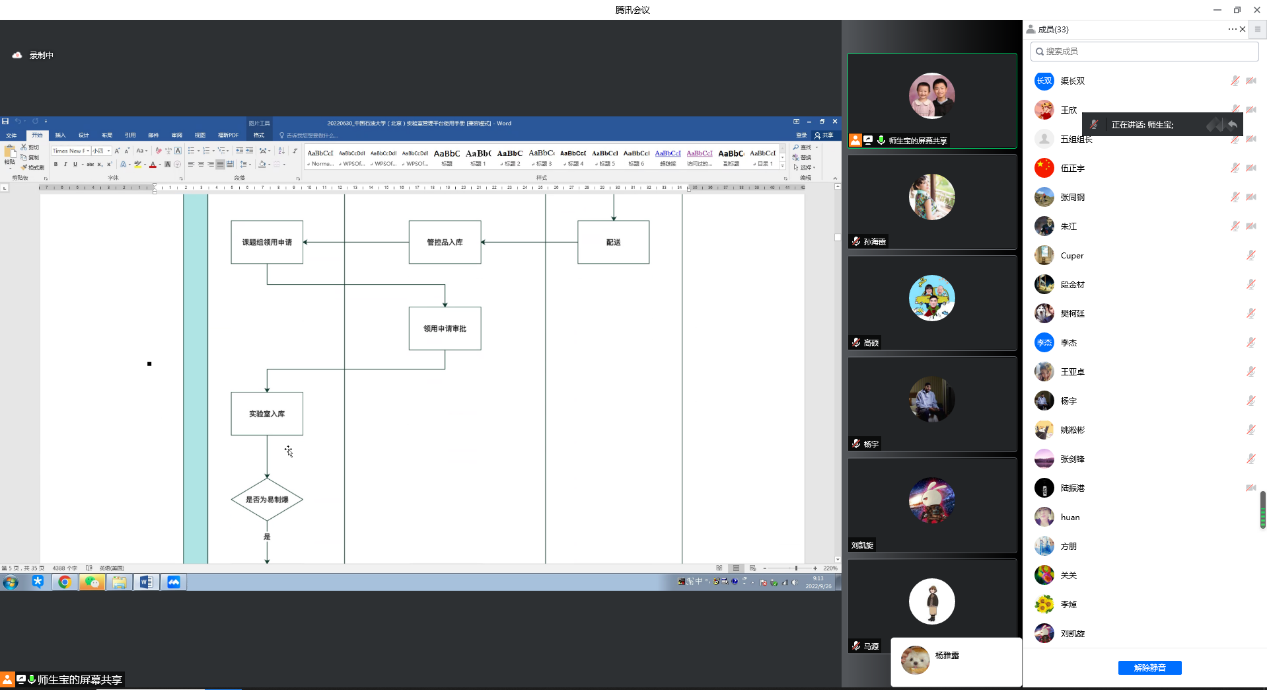The image size is (1267, 690).
Task: Open the 文件 menu tab in Word
Action: (x=11, y=134)
